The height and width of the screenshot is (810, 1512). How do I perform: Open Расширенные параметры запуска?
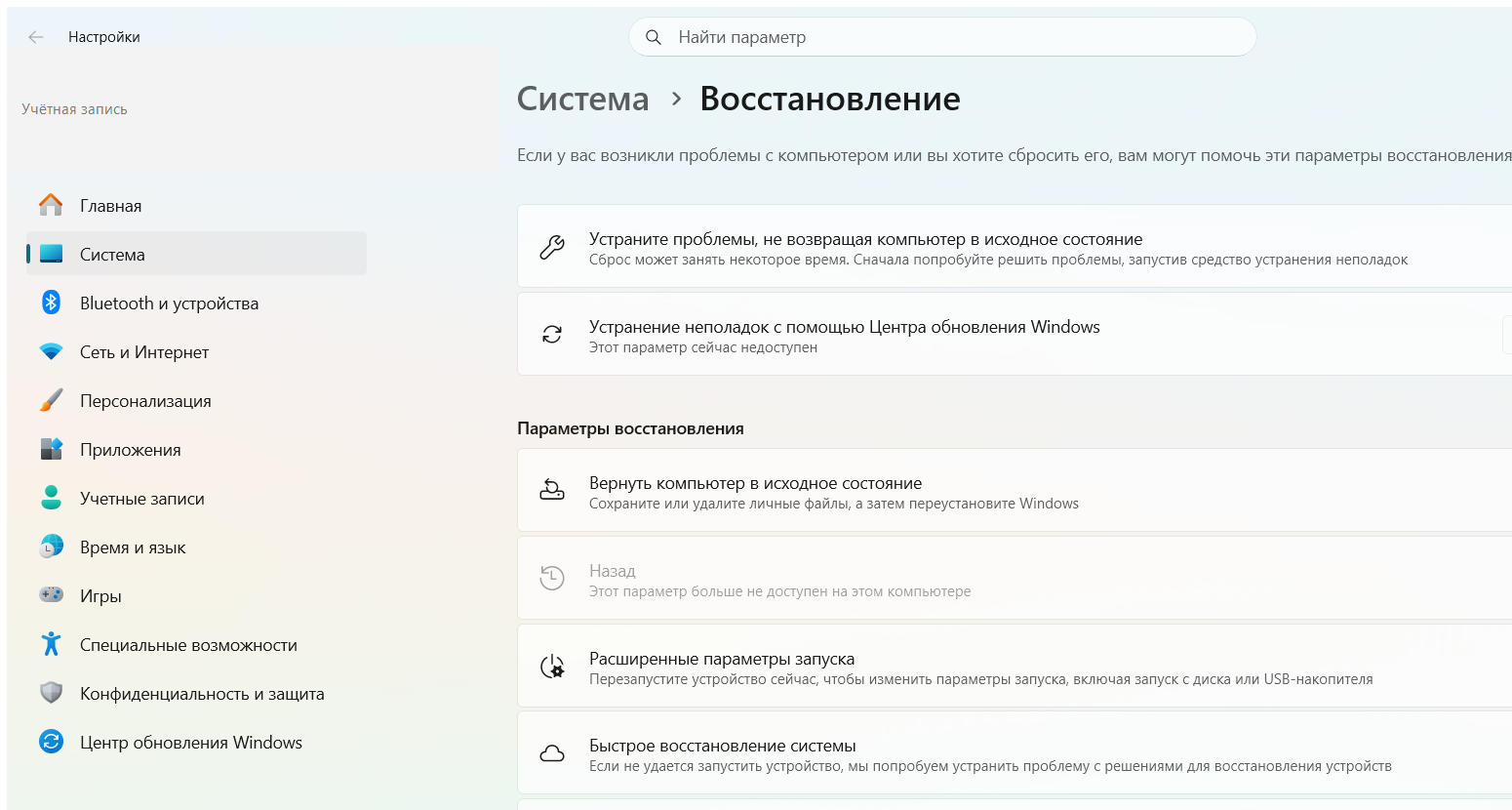tap(1015, 666)
